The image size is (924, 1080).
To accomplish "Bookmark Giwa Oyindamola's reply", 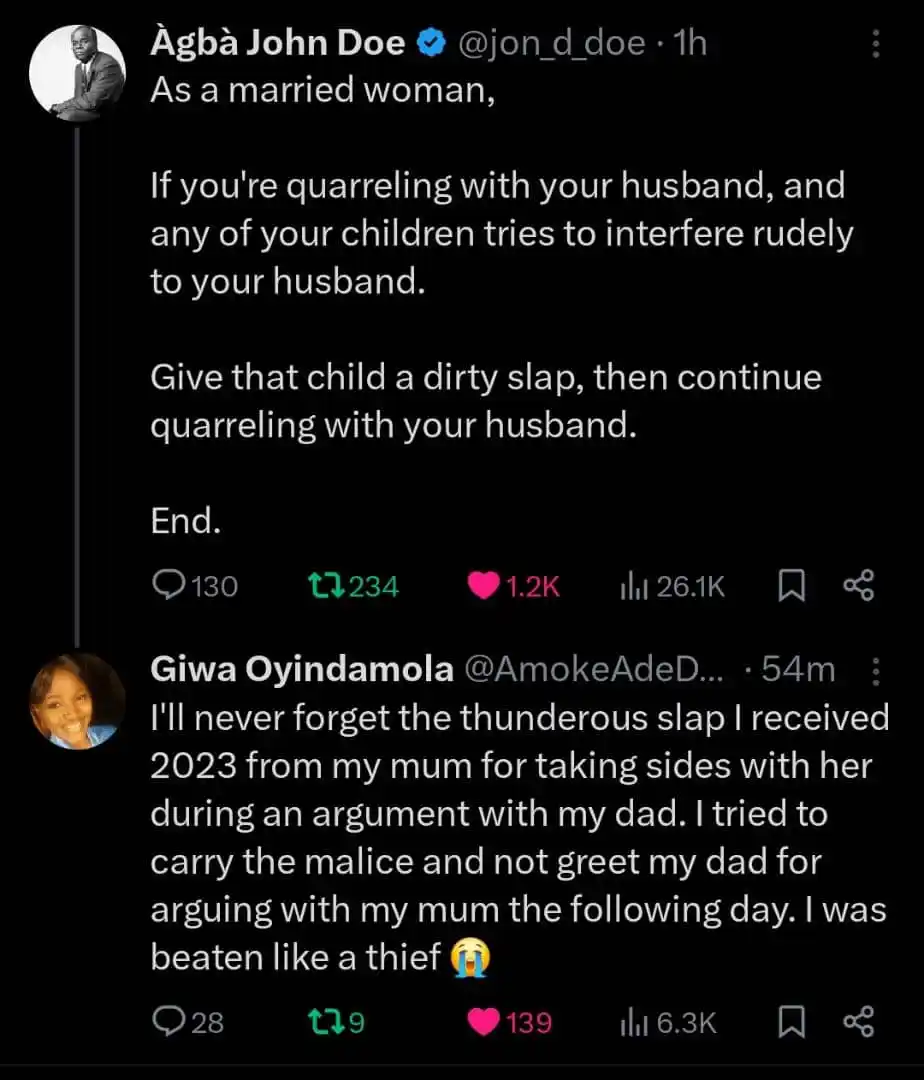I will tap(792, 1023).
